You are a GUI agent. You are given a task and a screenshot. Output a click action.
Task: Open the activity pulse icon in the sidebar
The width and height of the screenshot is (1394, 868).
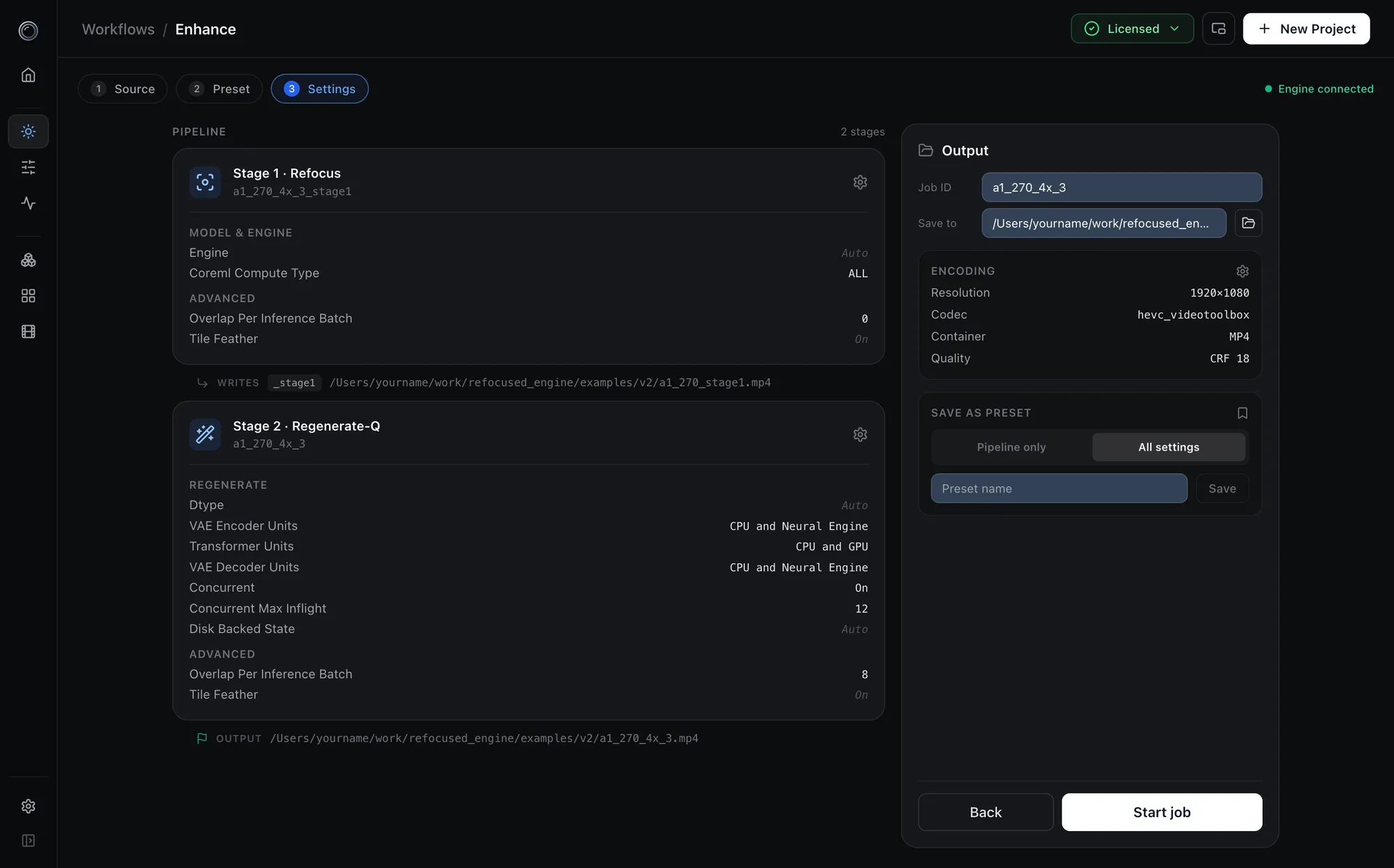pyautogui.click(x=28, y=203)
